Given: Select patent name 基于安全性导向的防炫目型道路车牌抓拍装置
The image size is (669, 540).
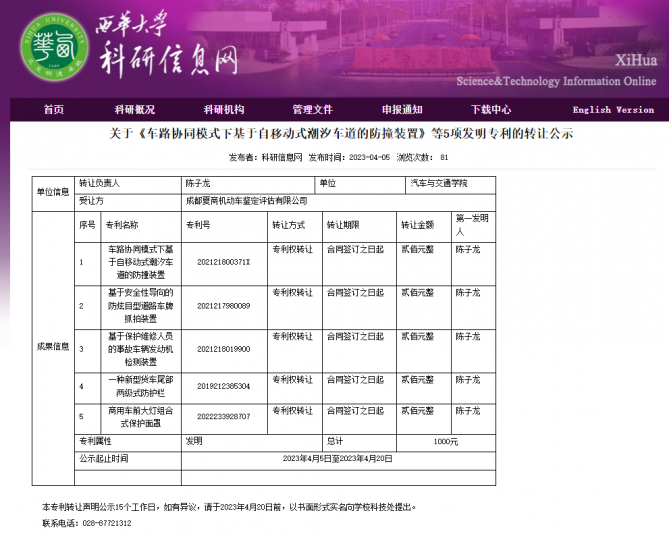Looking at the screenshot, I should tap(140, 306).
